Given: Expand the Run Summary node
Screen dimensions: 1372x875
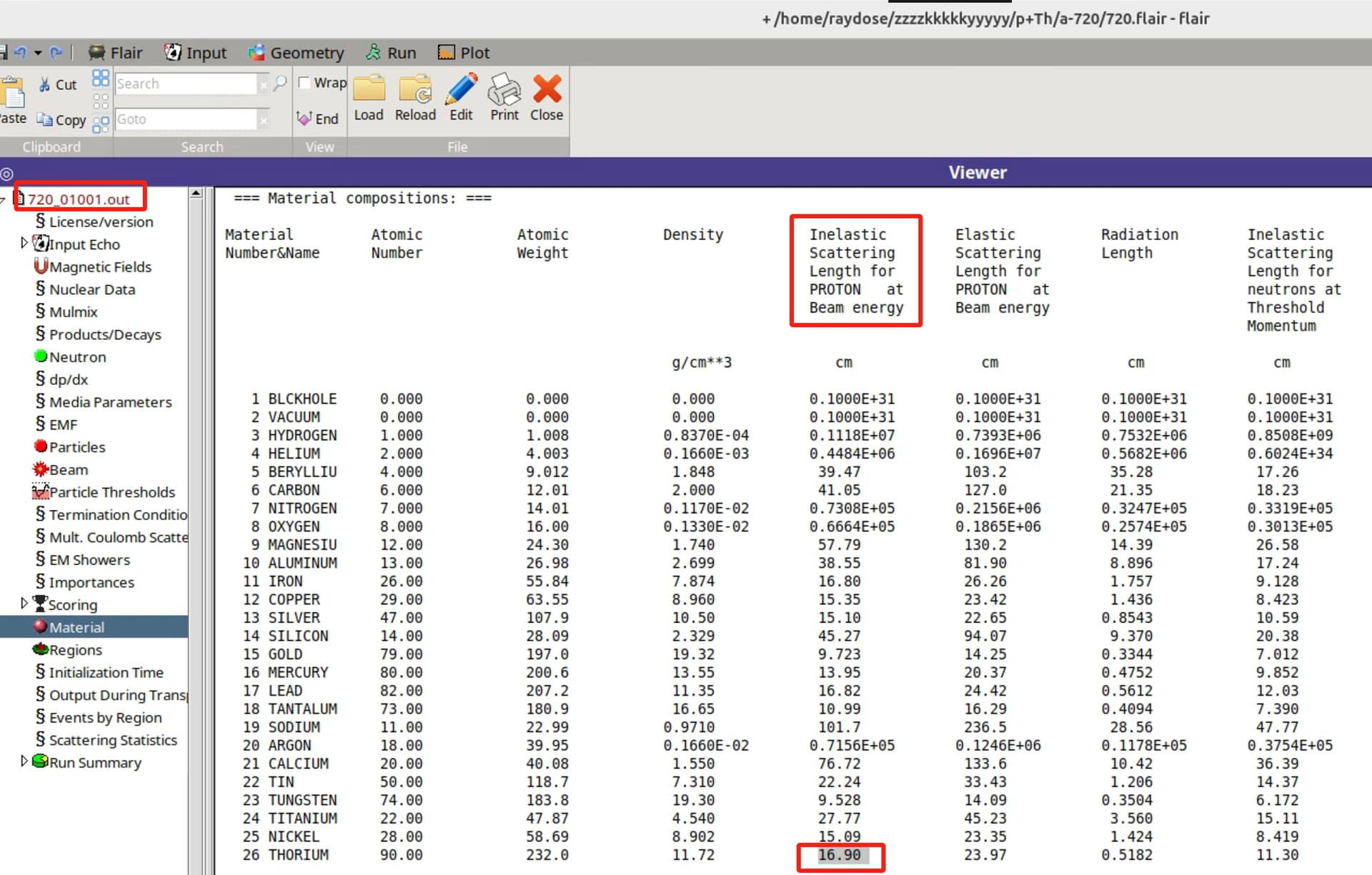Looking at the screenshot, I should 24,761.
